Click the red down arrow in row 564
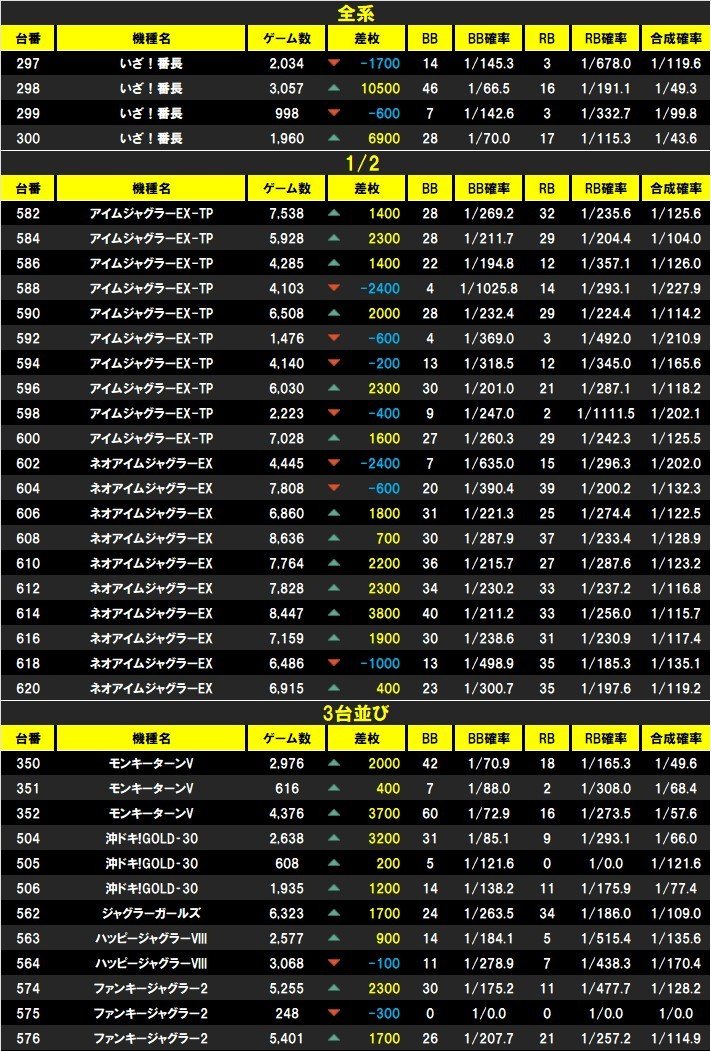The image size is (711, 1051). (x=334, y=963)
